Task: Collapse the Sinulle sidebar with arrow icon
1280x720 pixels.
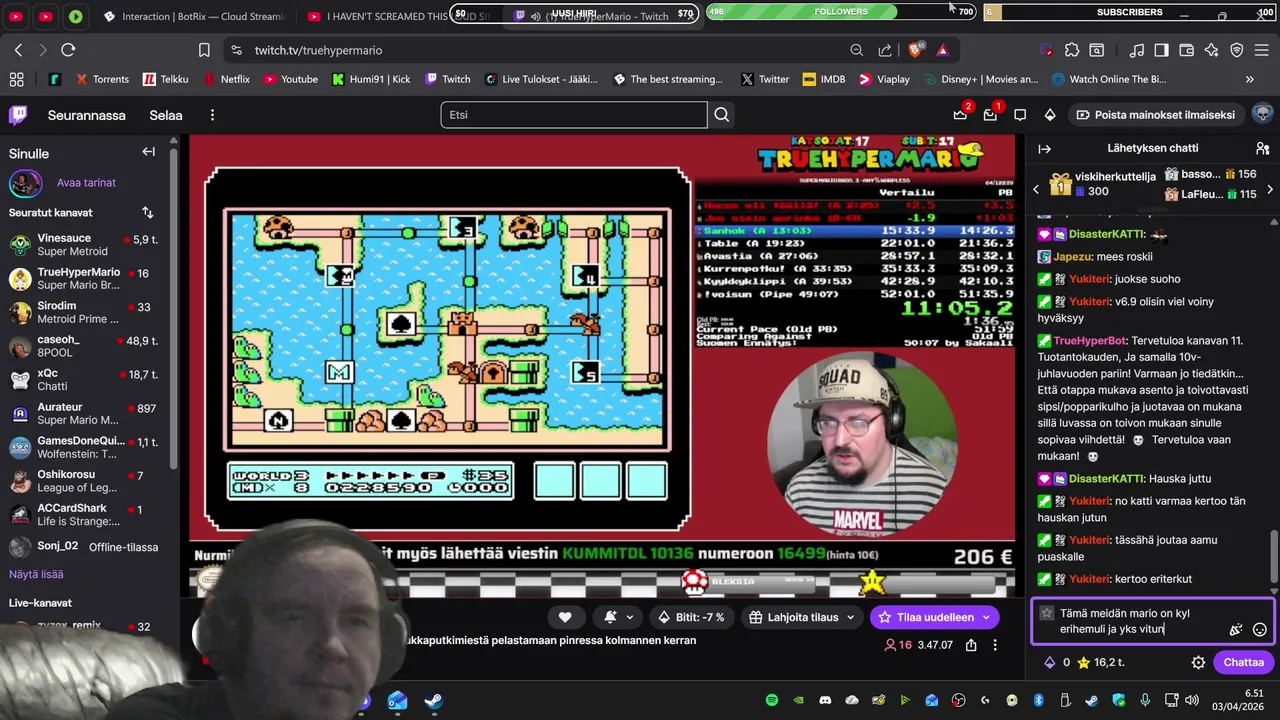Action: coord(148,152)
